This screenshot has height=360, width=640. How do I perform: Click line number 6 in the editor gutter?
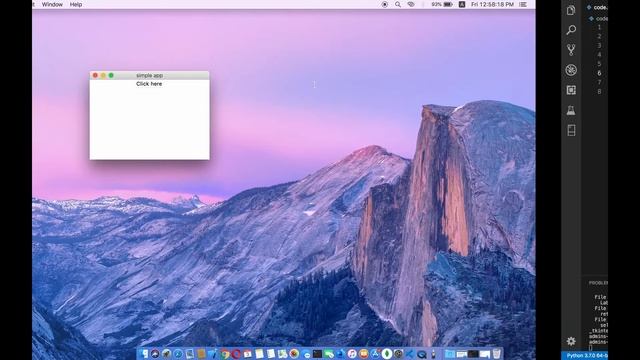click(599, 73)
